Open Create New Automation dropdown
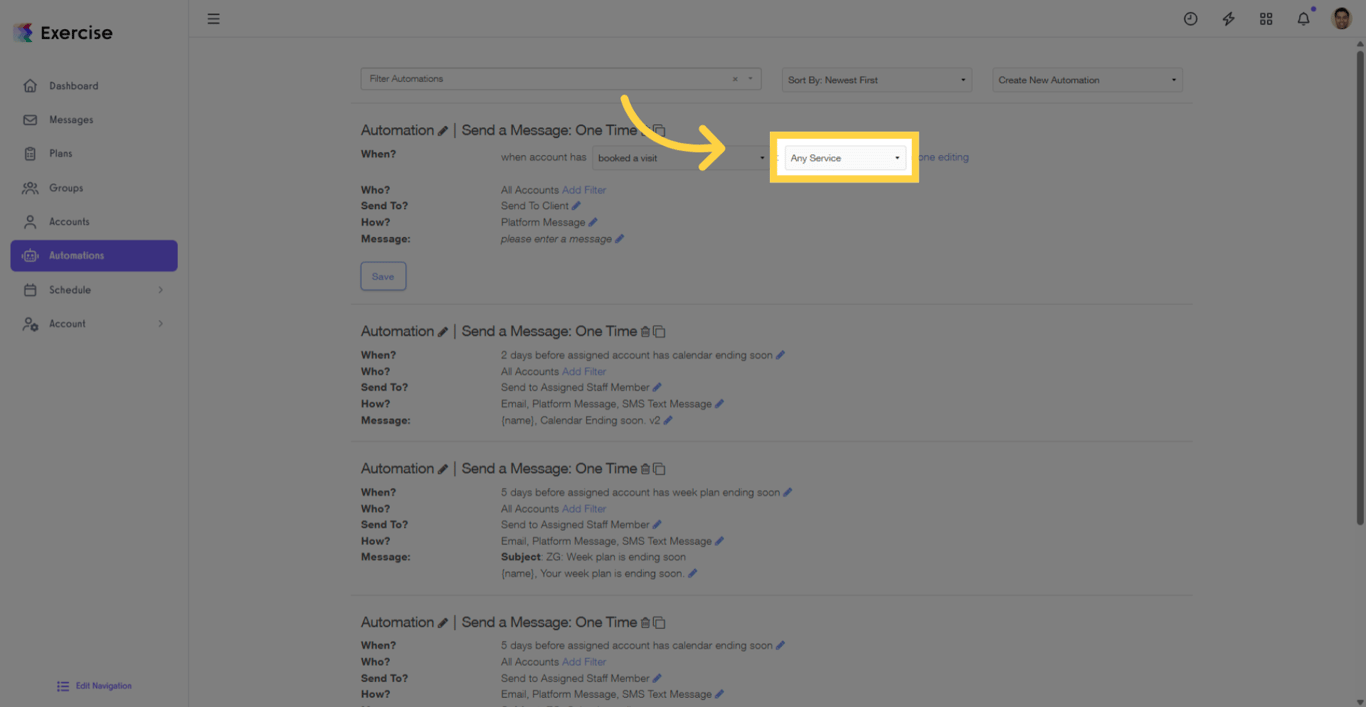The width and height of the screenshot is (1366, 707). 1086,80
